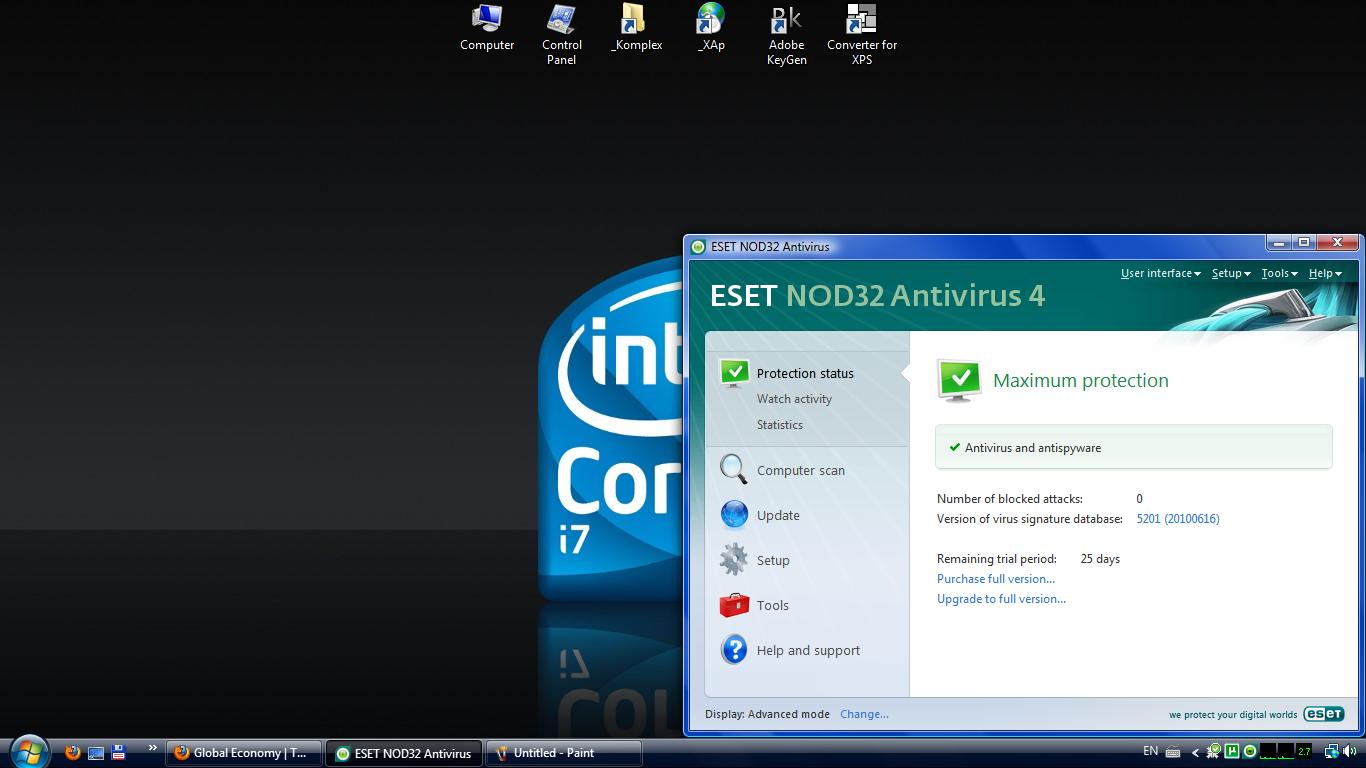1366x768 pixels.
Task: Click the 'Maximum protection' heading
Action: coord(1080,380)
